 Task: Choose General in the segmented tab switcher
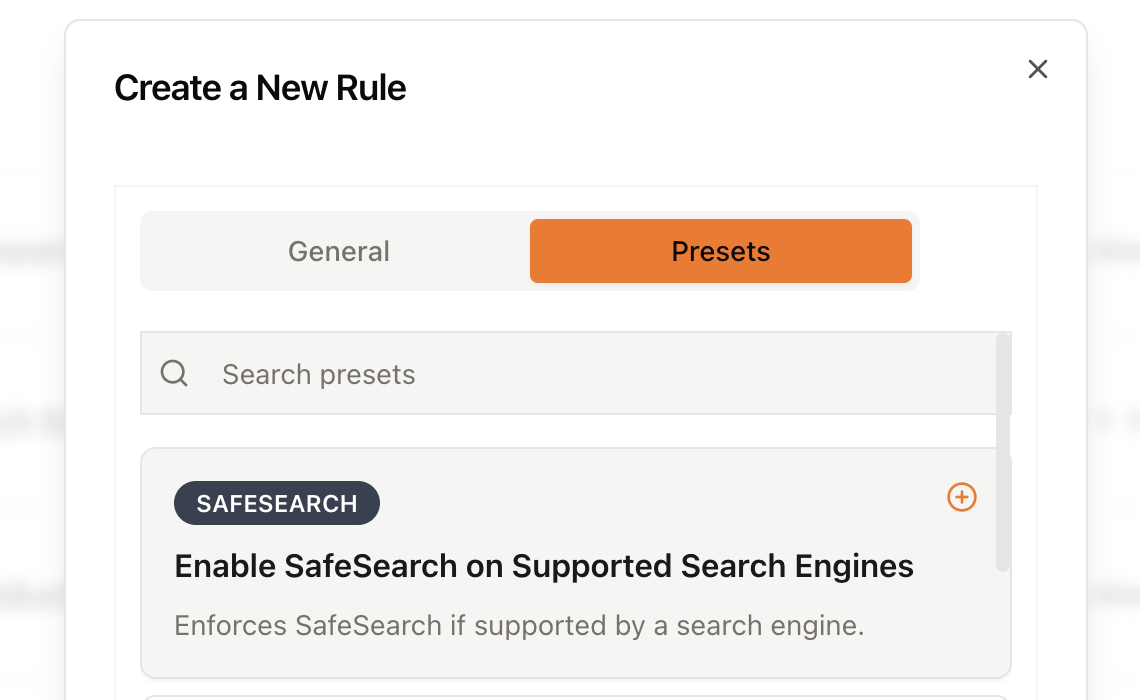(x=339, y=252)
